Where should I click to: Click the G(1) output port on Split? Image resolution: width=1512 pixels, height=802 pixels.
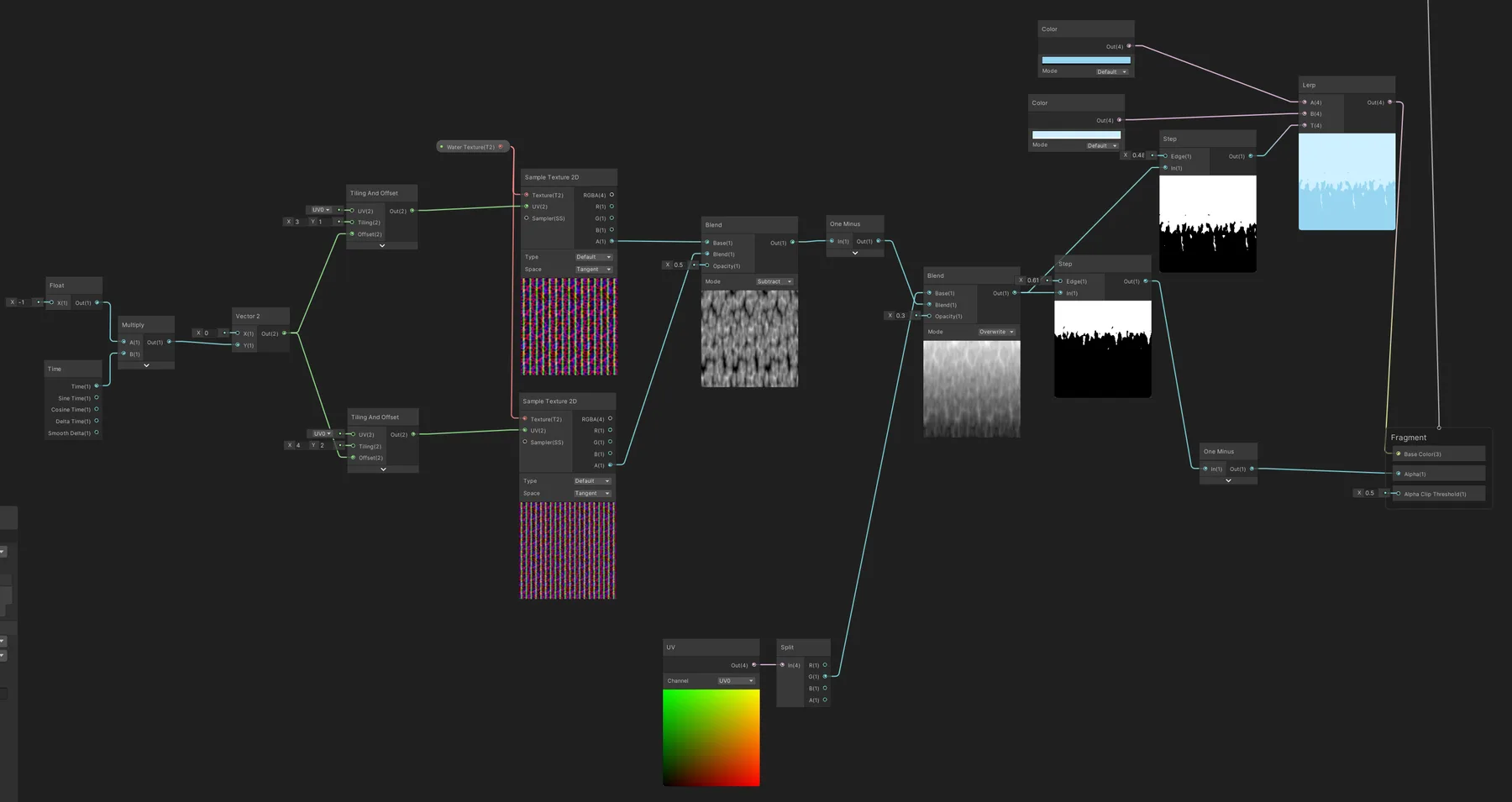point(825,677)
